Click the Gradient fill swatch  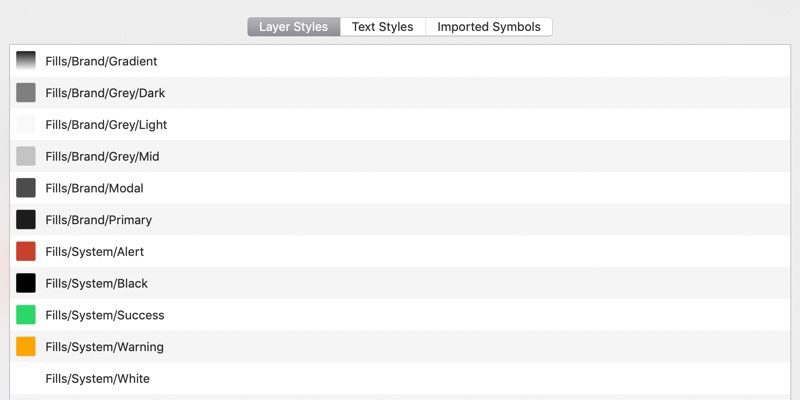[x=26, y=61]
